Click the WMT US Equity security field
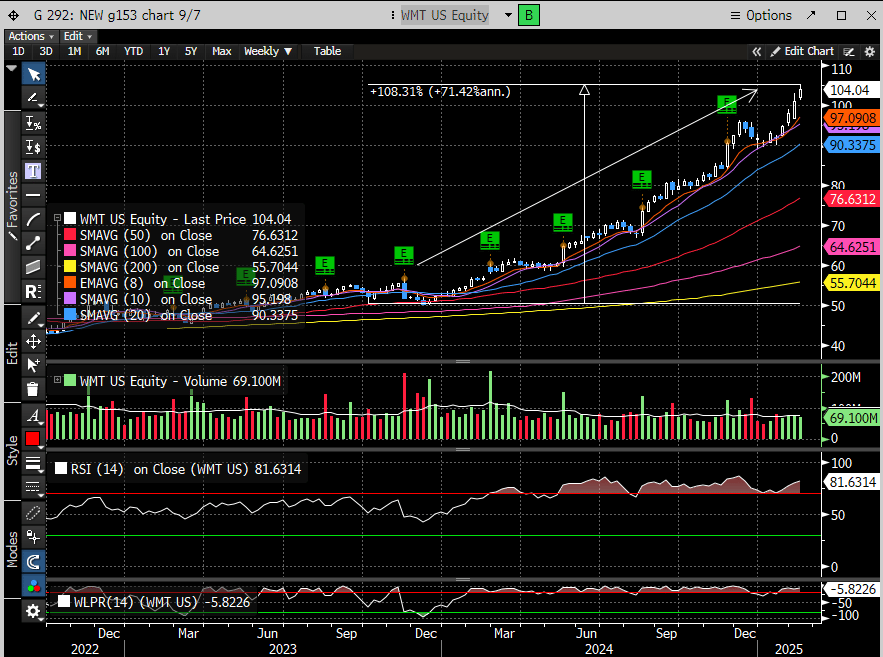 tap(444, 15)
